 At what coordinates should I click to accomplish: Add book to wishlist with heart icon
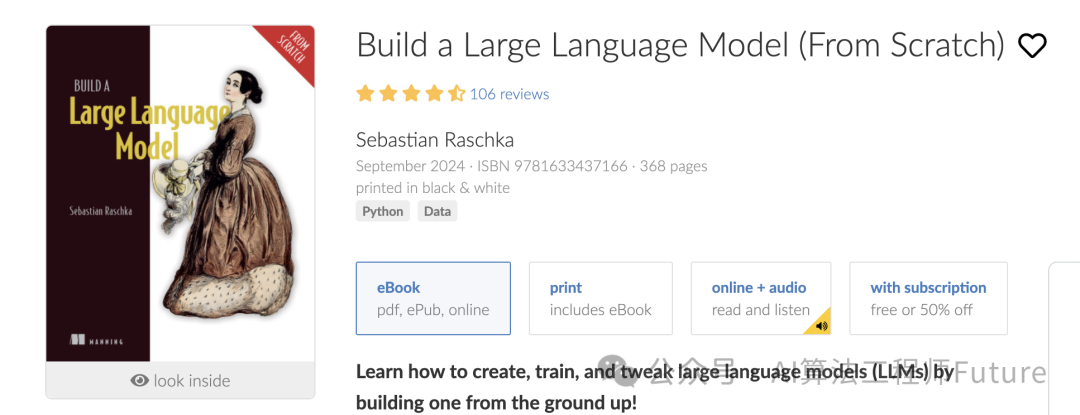click(x=1032, y=46)
